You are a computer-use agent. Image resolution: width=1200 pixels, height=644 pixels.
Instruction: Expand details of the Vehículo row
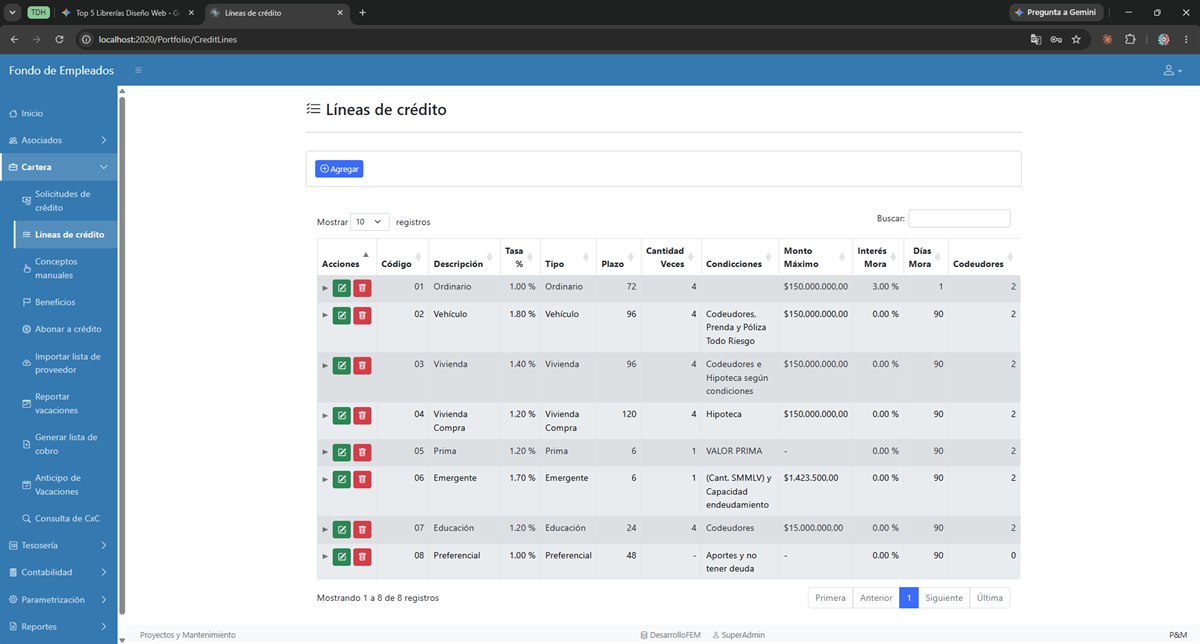pyautogui.click(x=324, y=315)
